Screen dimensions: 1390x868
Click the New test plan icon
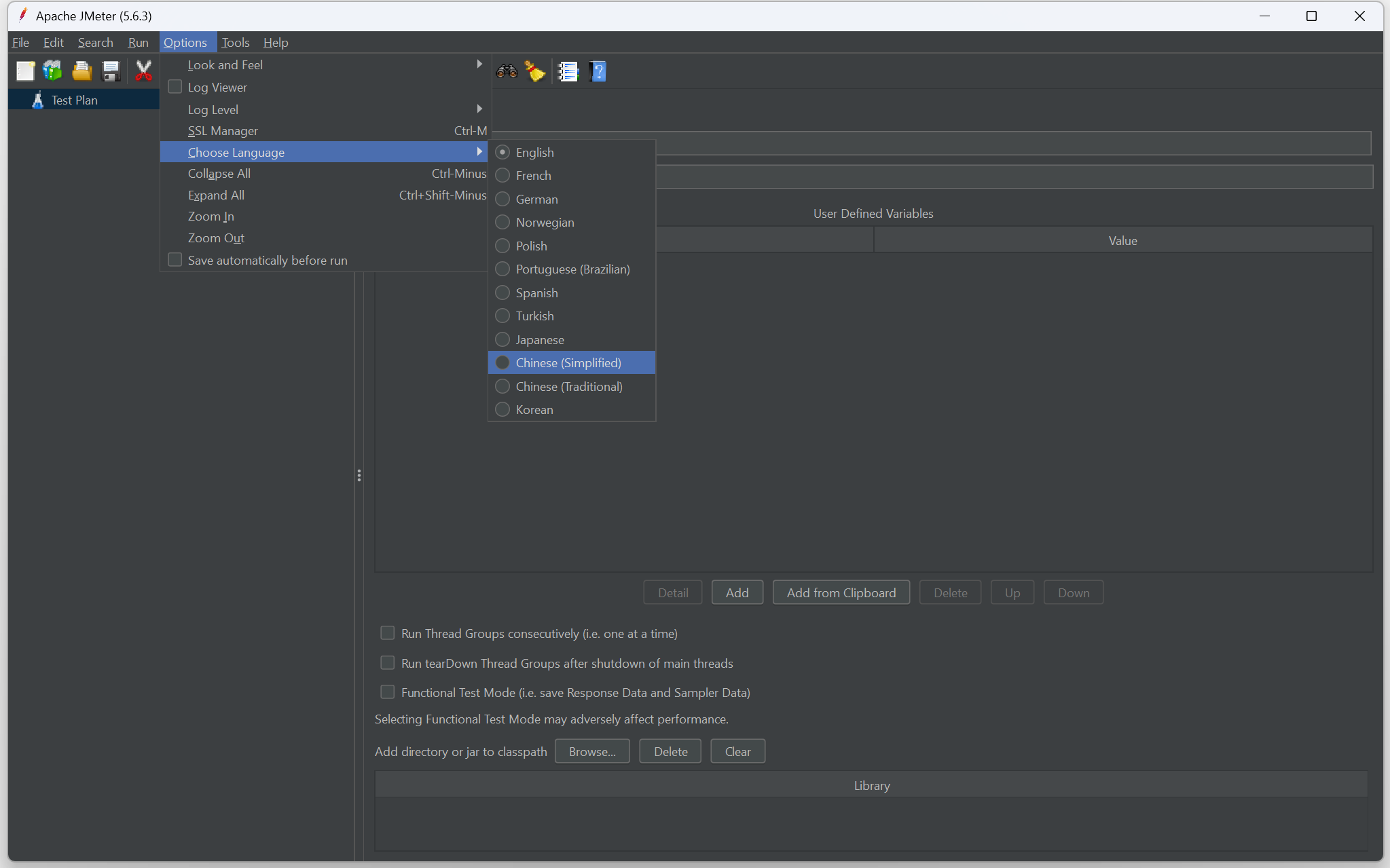click(x=25, y=71)
